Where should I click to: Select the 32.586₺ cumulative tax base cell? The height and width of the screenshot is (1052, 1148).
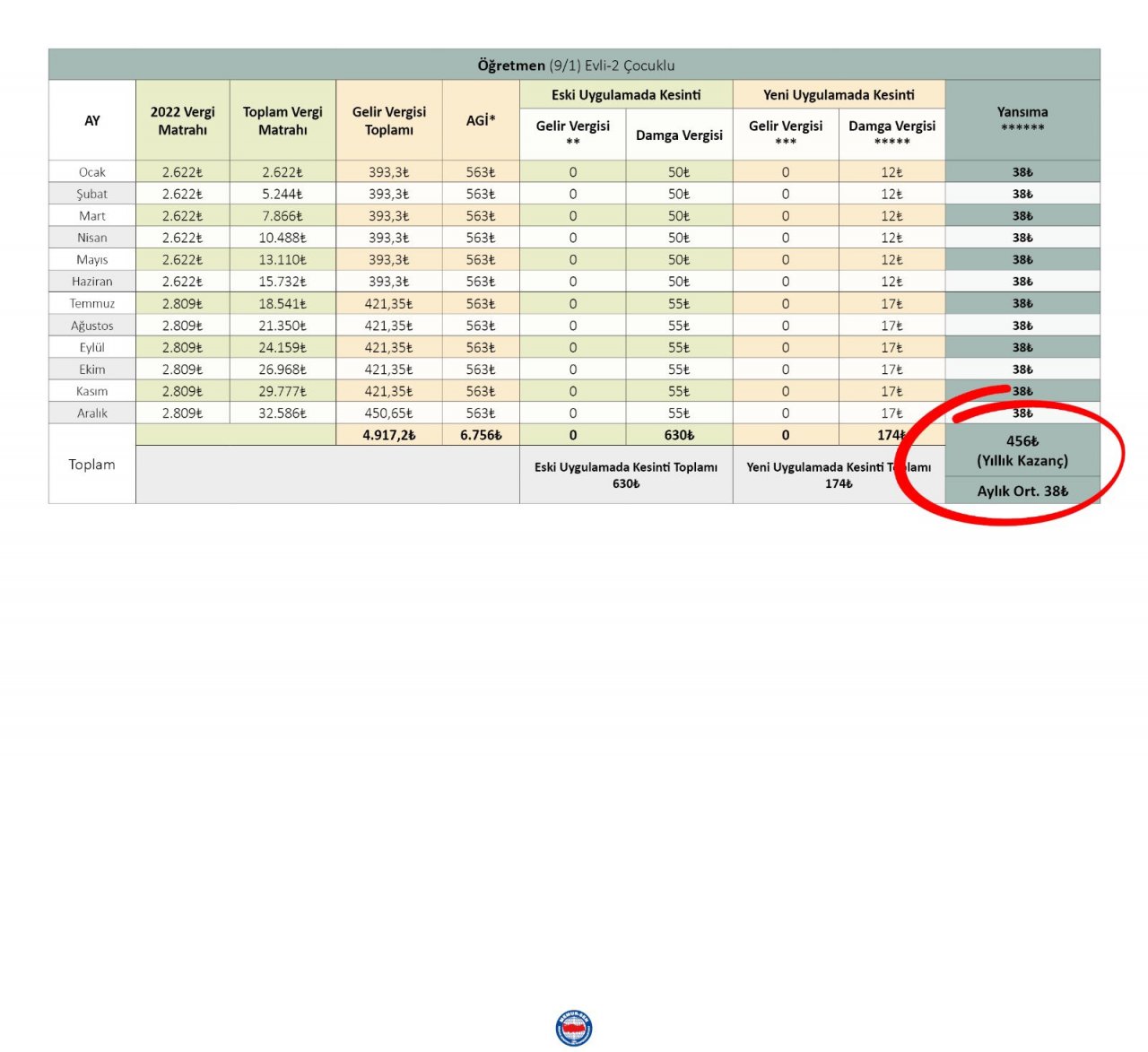coord(283,413)
